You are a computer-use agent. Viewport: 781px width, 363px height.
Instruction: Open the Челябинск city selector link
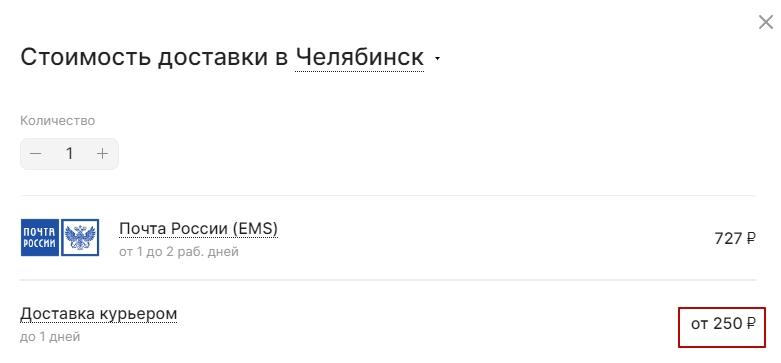pos(359,57)
